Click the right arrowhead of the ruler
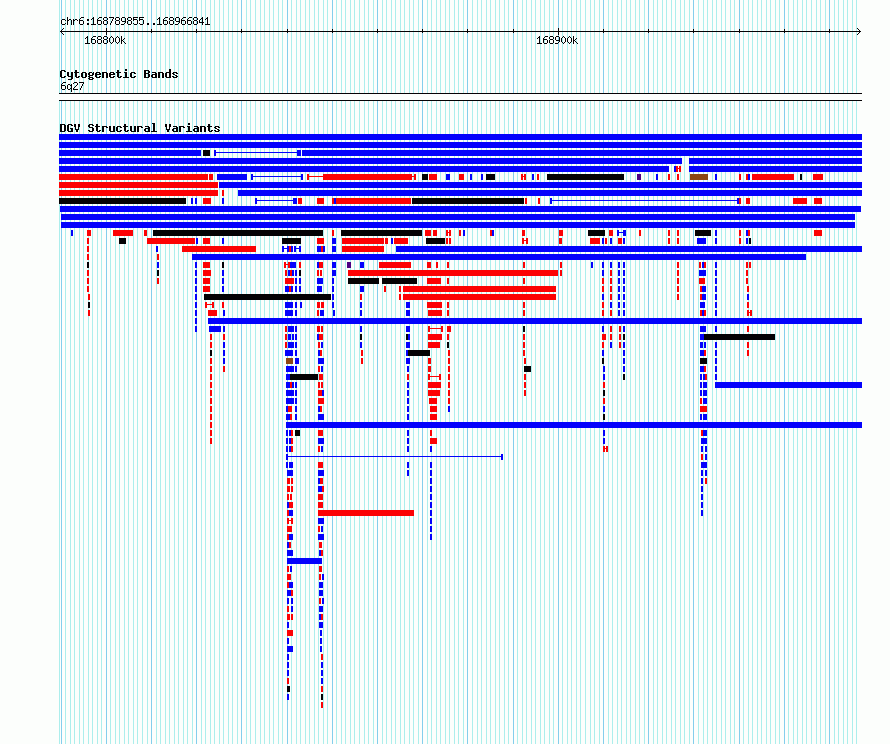This screenshot has height=744, width=890. point(859,32)
